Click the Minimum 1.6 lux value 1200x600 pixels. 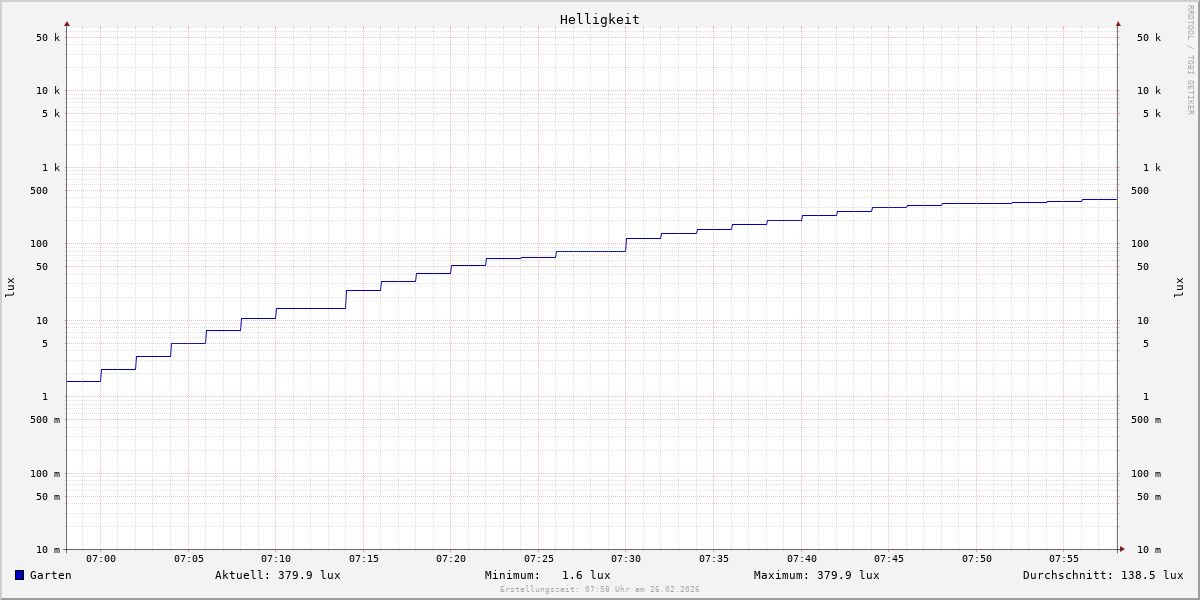[547, 575]
